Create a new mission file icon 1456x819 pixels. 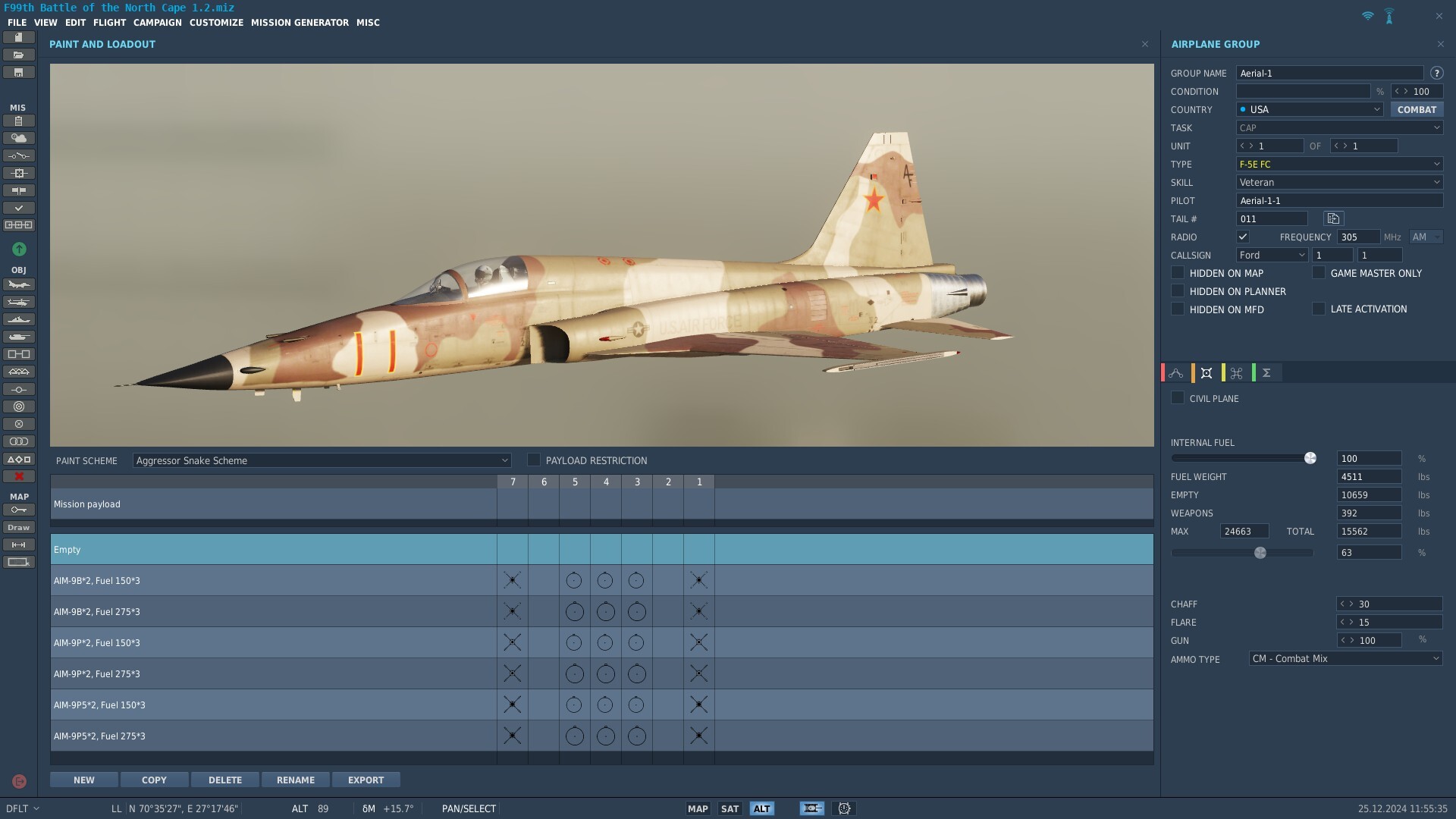tap(19, 37)
